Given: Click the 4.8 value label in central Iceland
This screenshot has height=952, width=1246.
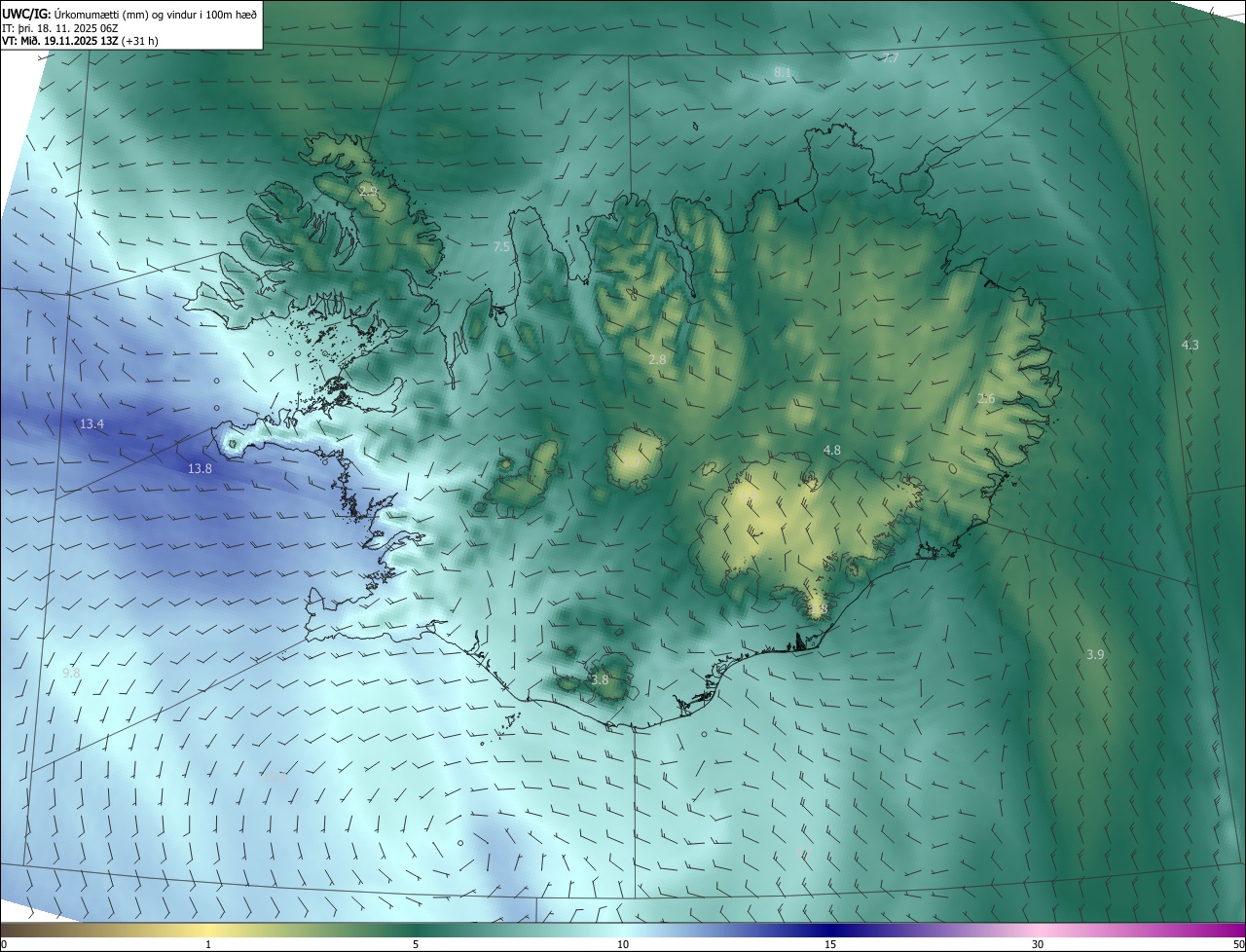Looking at the screenshot, I should [831, 451].
